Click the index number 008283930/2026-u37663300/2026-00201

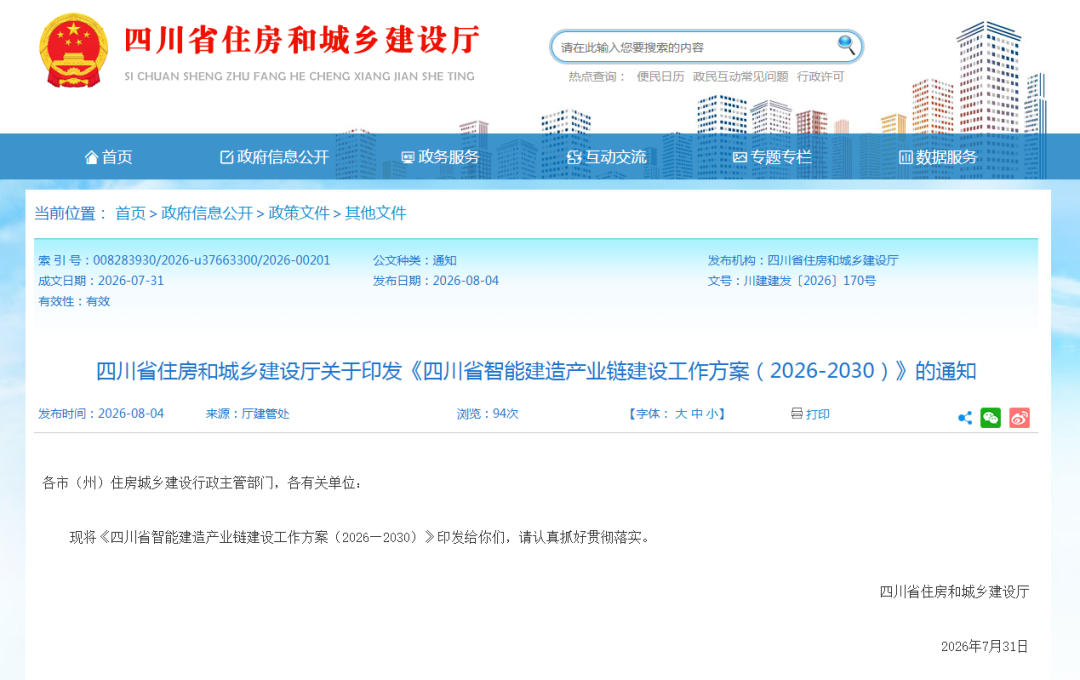(x=211, y=260)
